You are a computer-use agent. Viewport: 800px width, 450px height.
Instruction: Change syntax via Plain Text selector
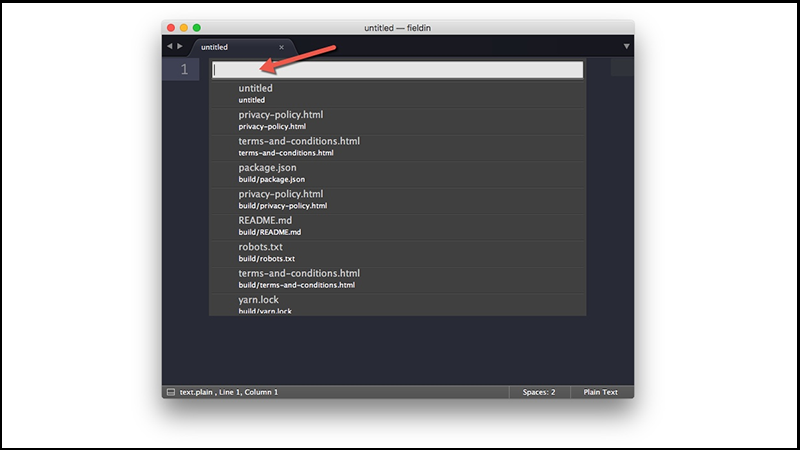[601, 392]
